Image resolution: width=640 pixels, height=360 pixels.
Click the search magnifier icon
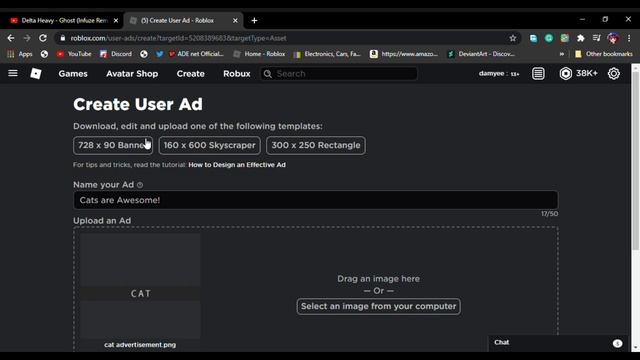267,74
